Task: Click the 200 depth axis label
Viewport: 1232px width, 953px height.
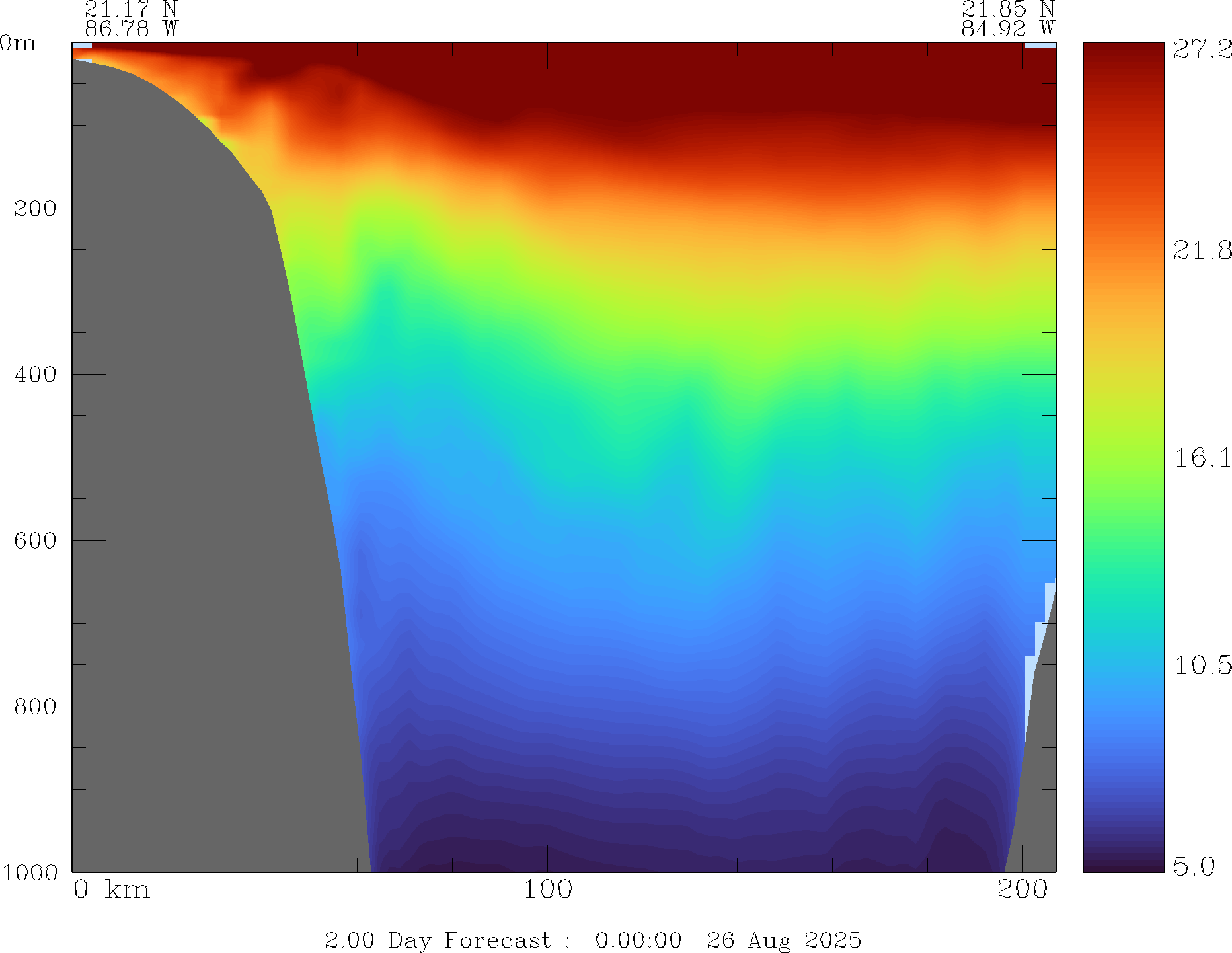Action: 36,208
